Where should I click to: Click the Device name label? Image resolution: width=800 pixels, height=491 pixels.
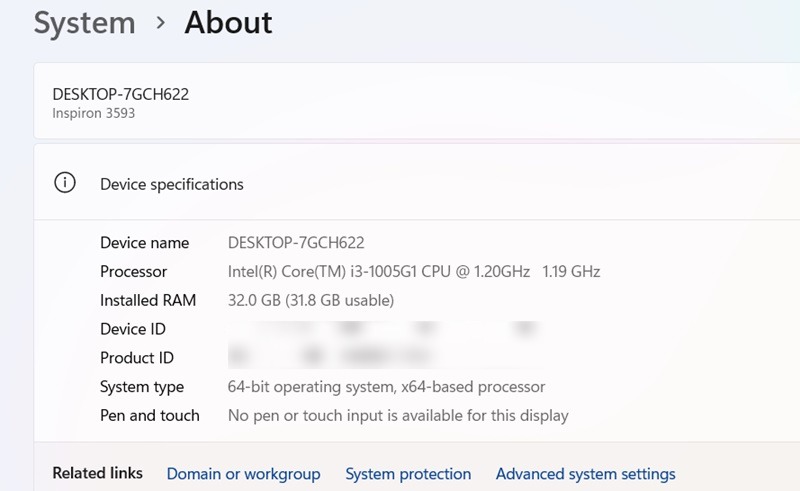(x=145, y=242)
